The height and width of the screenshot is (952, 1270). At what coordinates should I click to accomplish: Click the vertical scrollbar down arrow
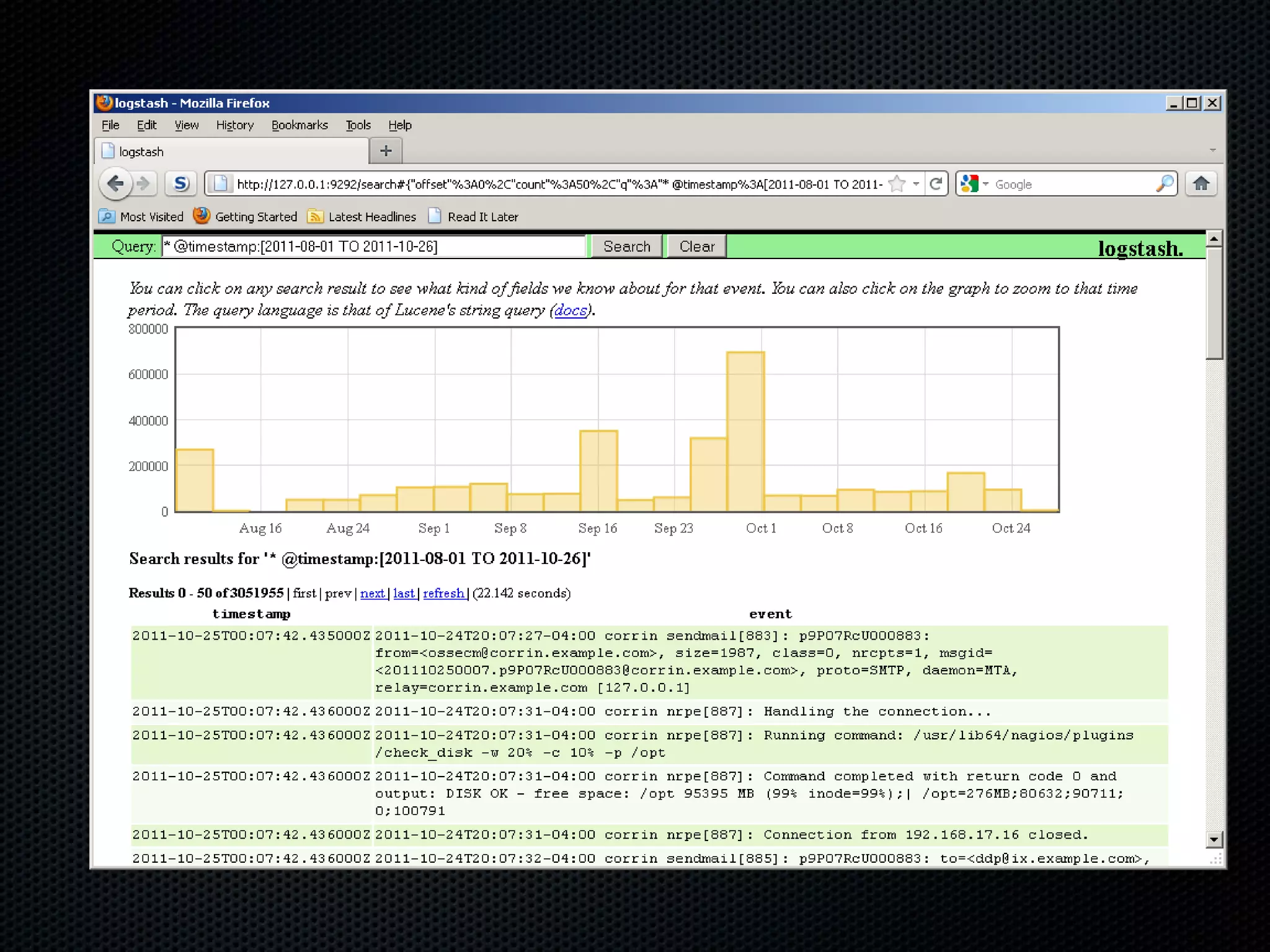[x=1214, y=840]
